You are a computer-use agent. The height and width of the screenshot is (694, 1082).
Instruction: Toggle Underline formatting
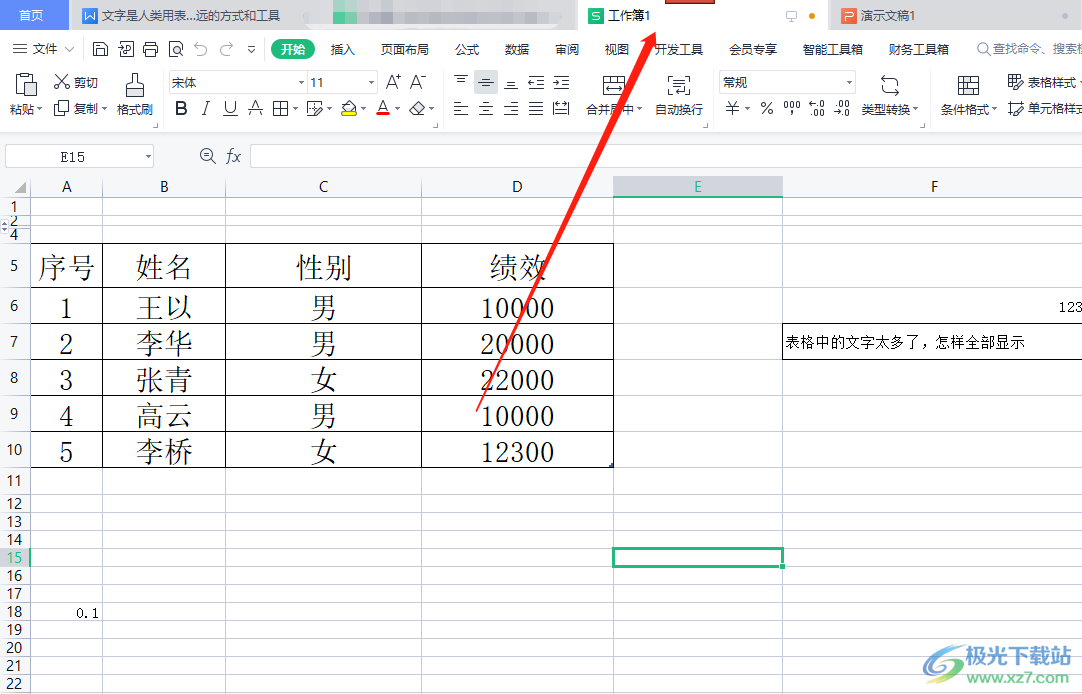[230, 108]
